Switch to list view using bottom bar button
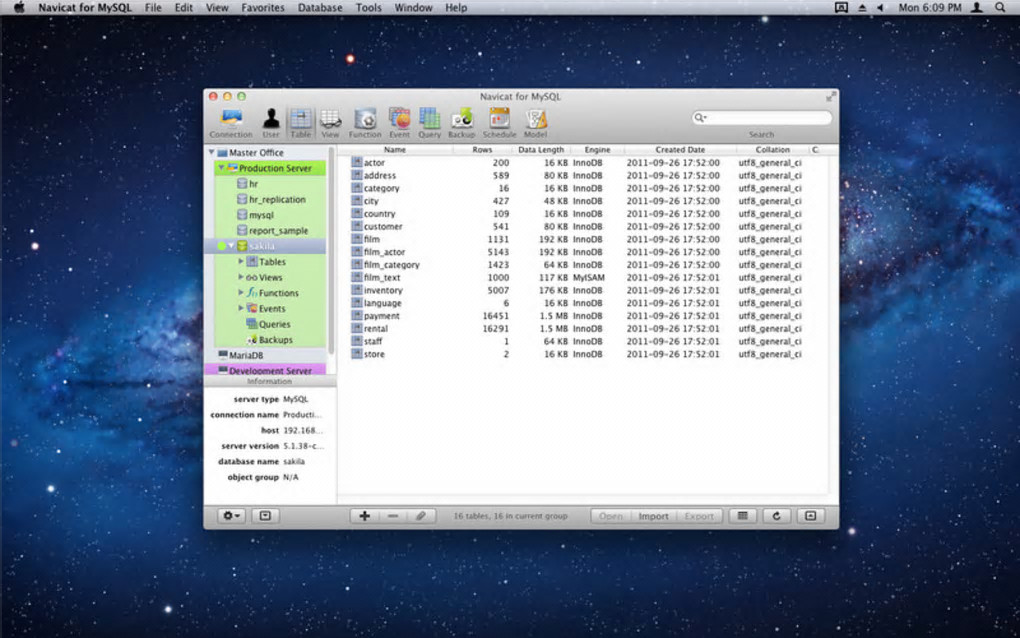The image size is (1020, 638). click(x=741, y=516)
